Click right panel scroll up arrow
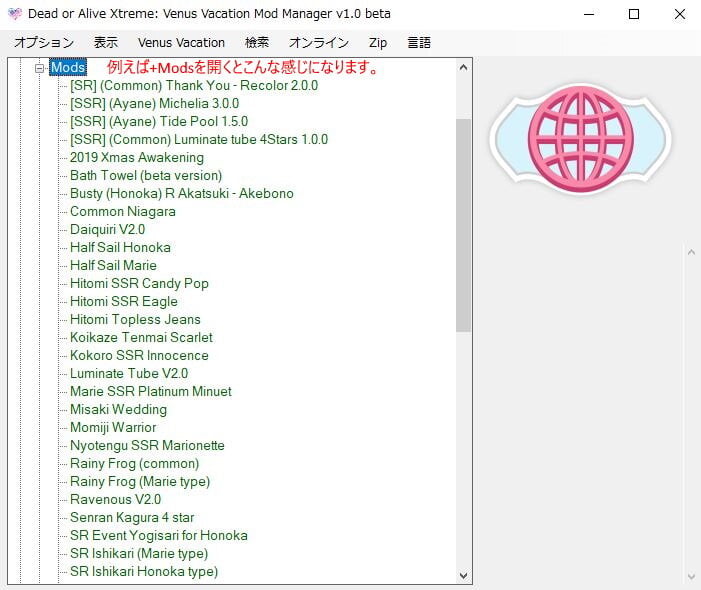 (x=691, y=253)
